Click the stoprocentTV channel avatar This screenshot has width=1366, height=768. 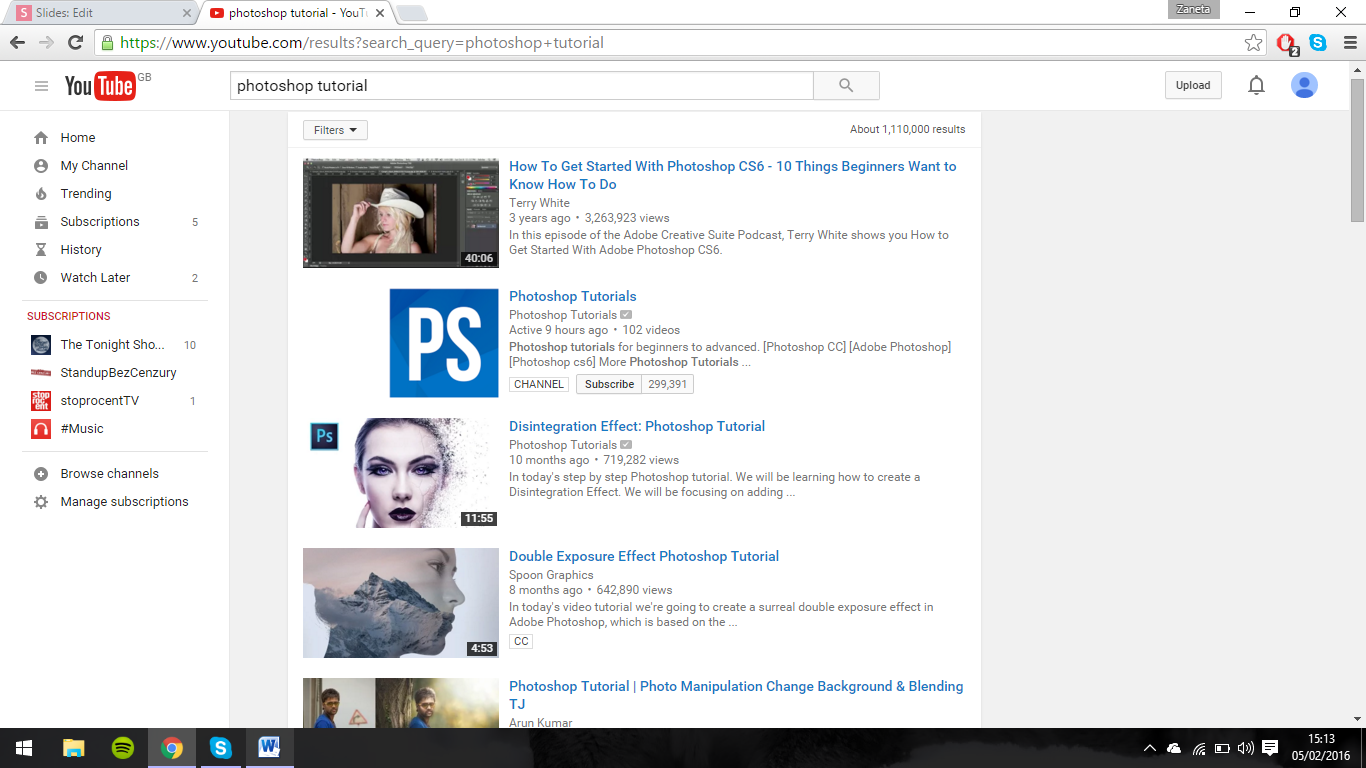(41, 401)
